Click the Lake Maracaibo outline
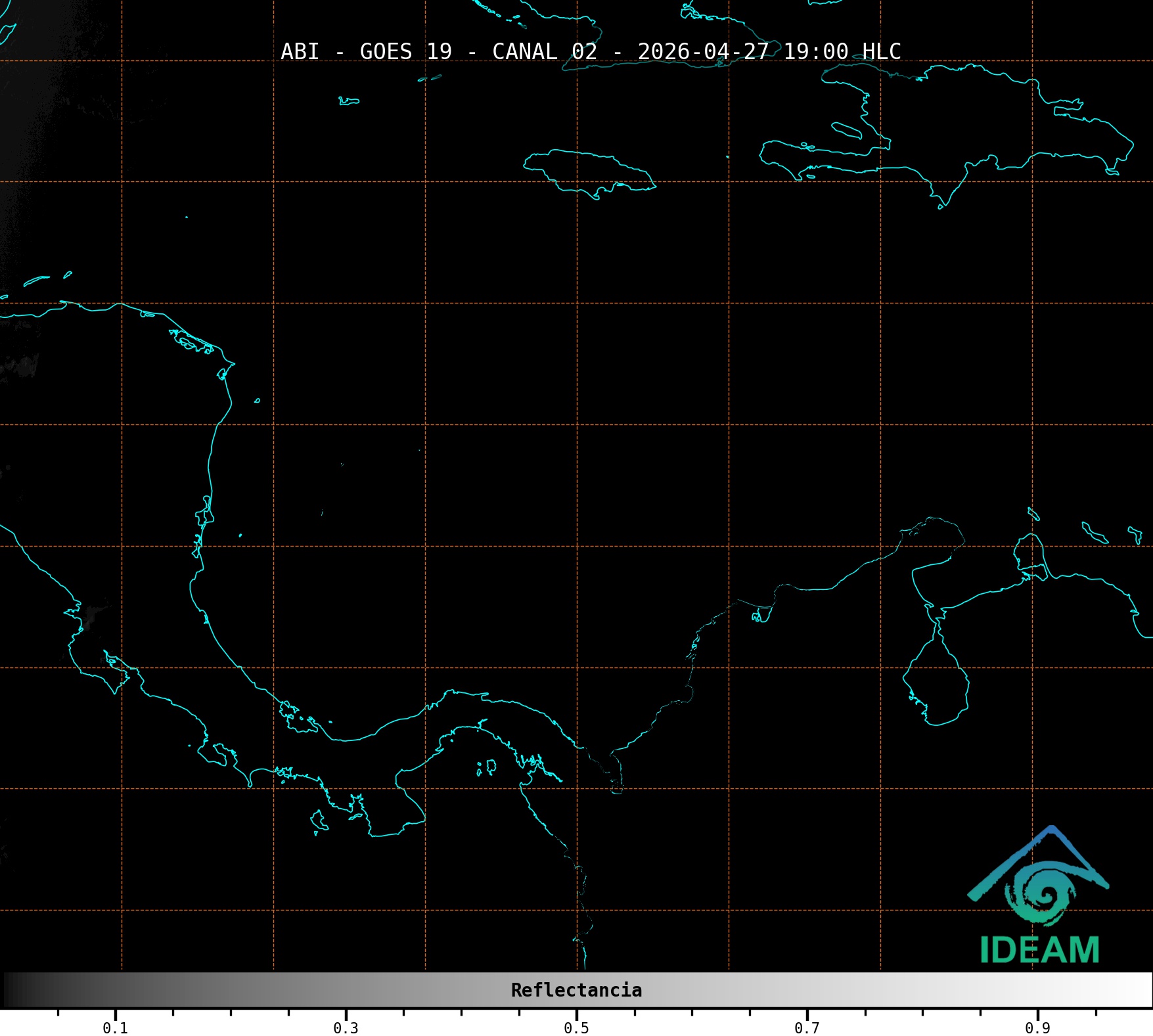 point(936,683)
